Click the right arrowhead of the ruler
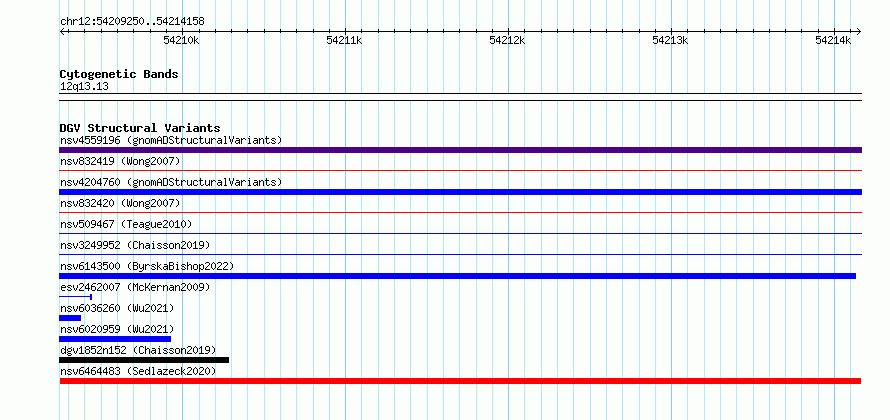Viewport: 890px width, 420px height. click(x=859, y=31)
